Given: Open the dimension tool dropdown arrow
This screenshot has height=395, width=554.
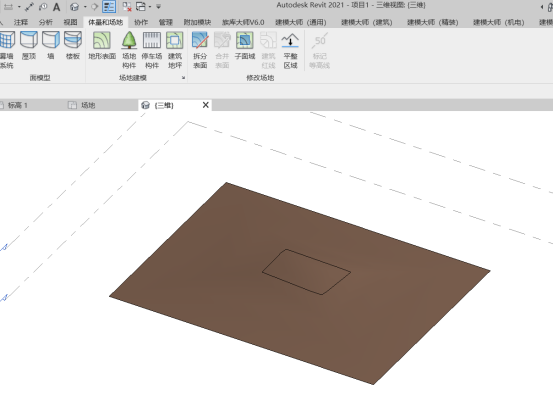Looking at the screenshot, I should point(19,7).
